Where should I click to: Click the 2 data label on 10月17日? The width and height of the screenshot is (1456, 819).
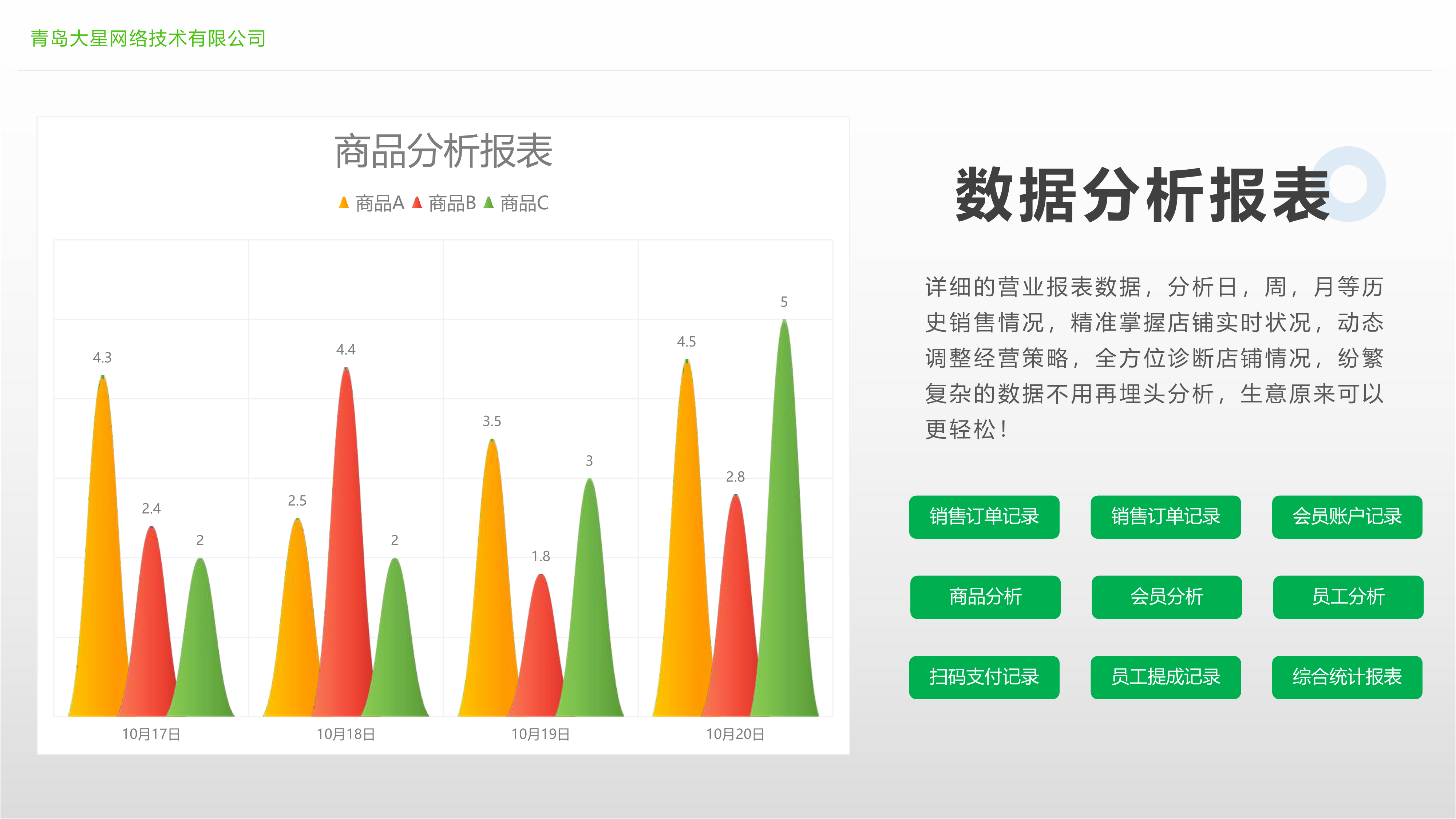coord(200,540)
